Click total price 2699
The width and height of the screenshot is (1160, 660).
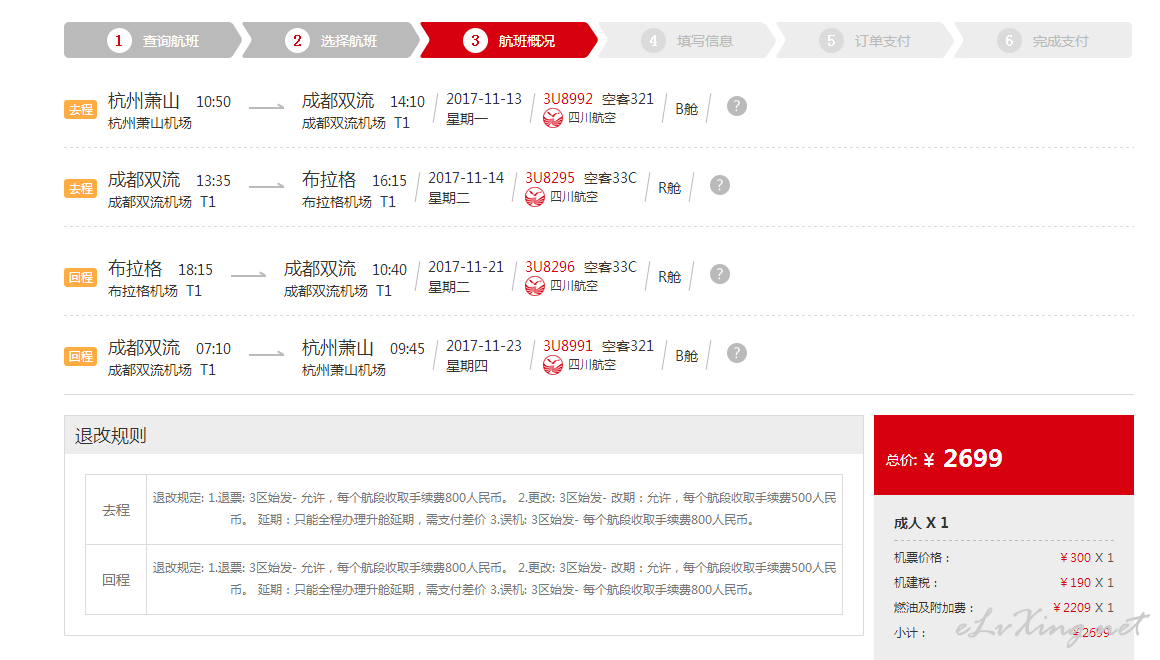click(x=972, y=459)
